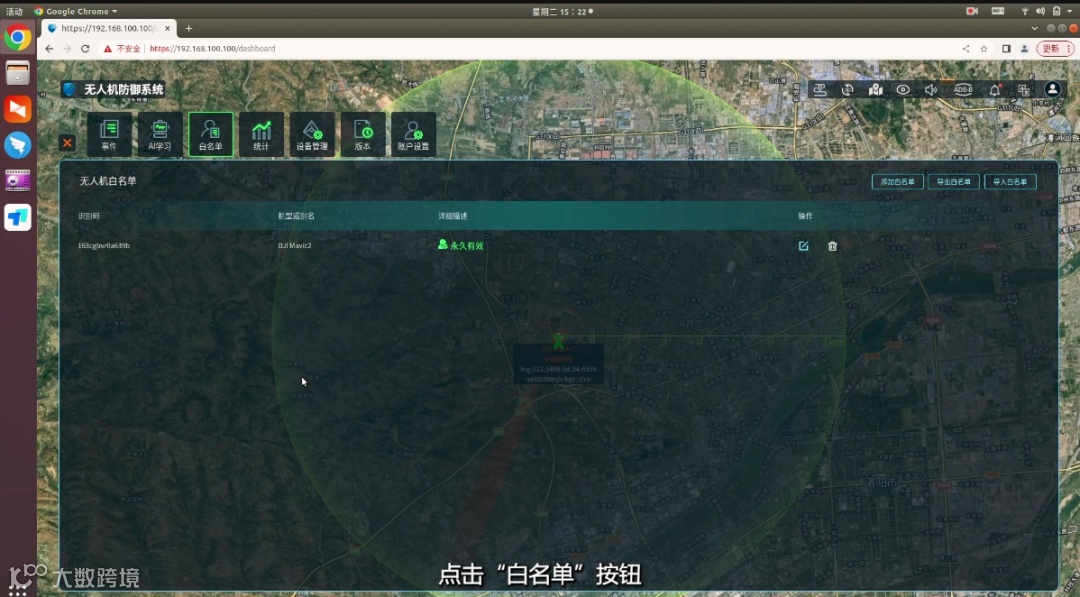The width and height of the screenshot is (1080, 597).
Task: Open the blue T app in the dock
Action: pos(18,218)
